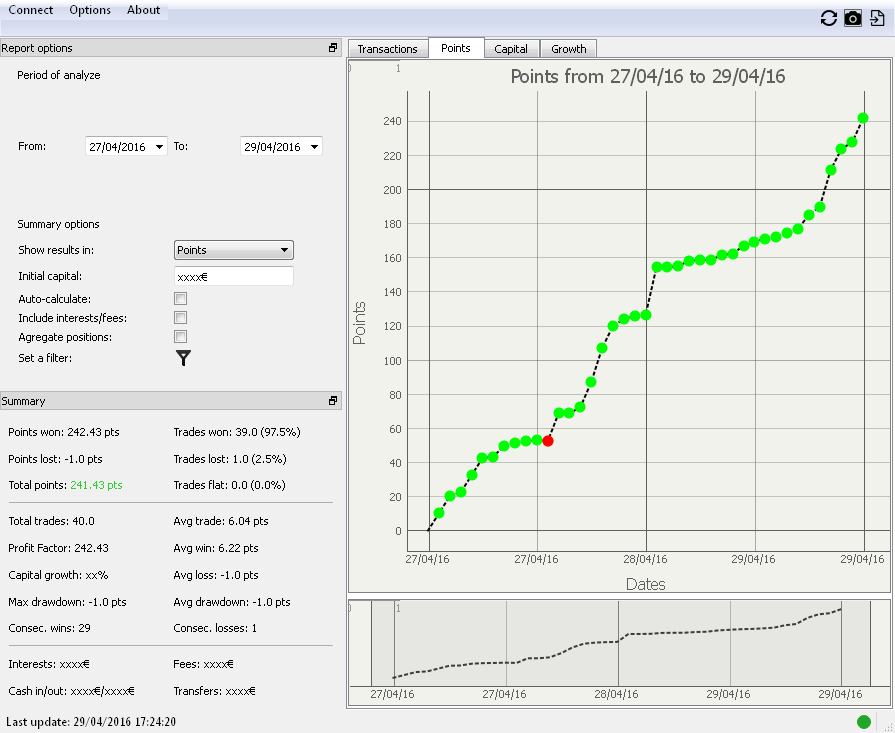Click the Initial capital input field
895x733 pixels.
[233, 276]
